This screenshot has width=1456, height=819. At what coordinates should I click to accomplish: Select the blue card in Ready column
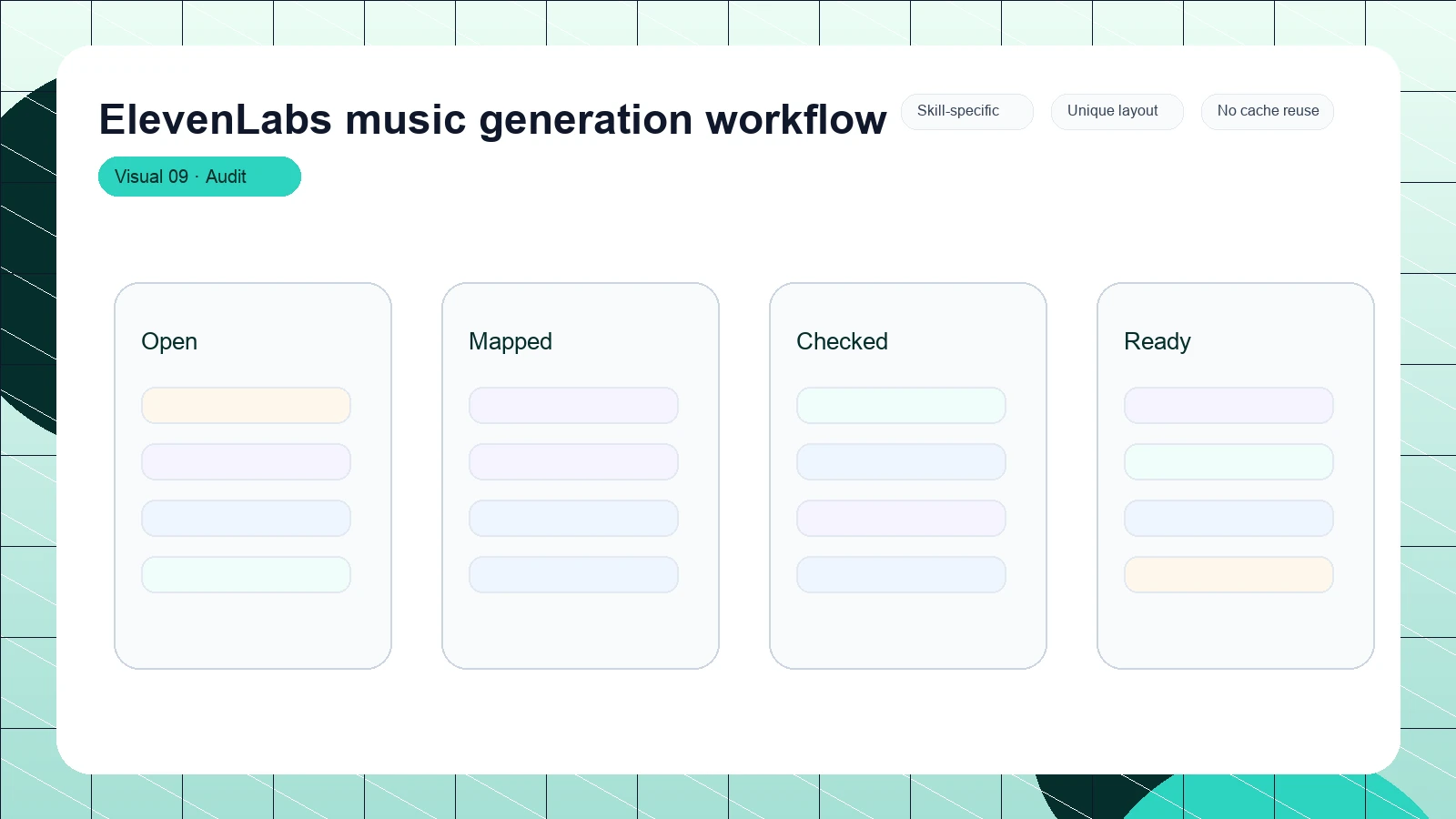1228,519
